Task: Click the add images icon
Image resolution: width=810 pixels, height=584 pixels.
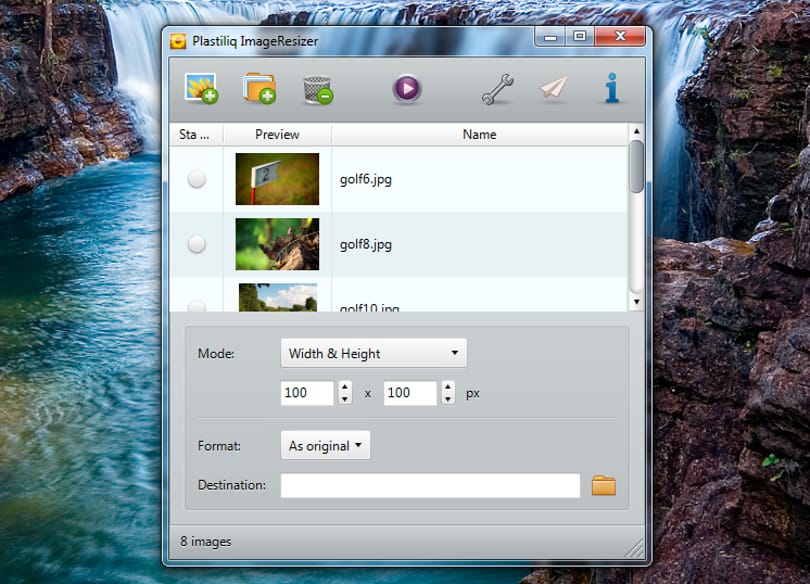Action: click(x=201, y=89)
